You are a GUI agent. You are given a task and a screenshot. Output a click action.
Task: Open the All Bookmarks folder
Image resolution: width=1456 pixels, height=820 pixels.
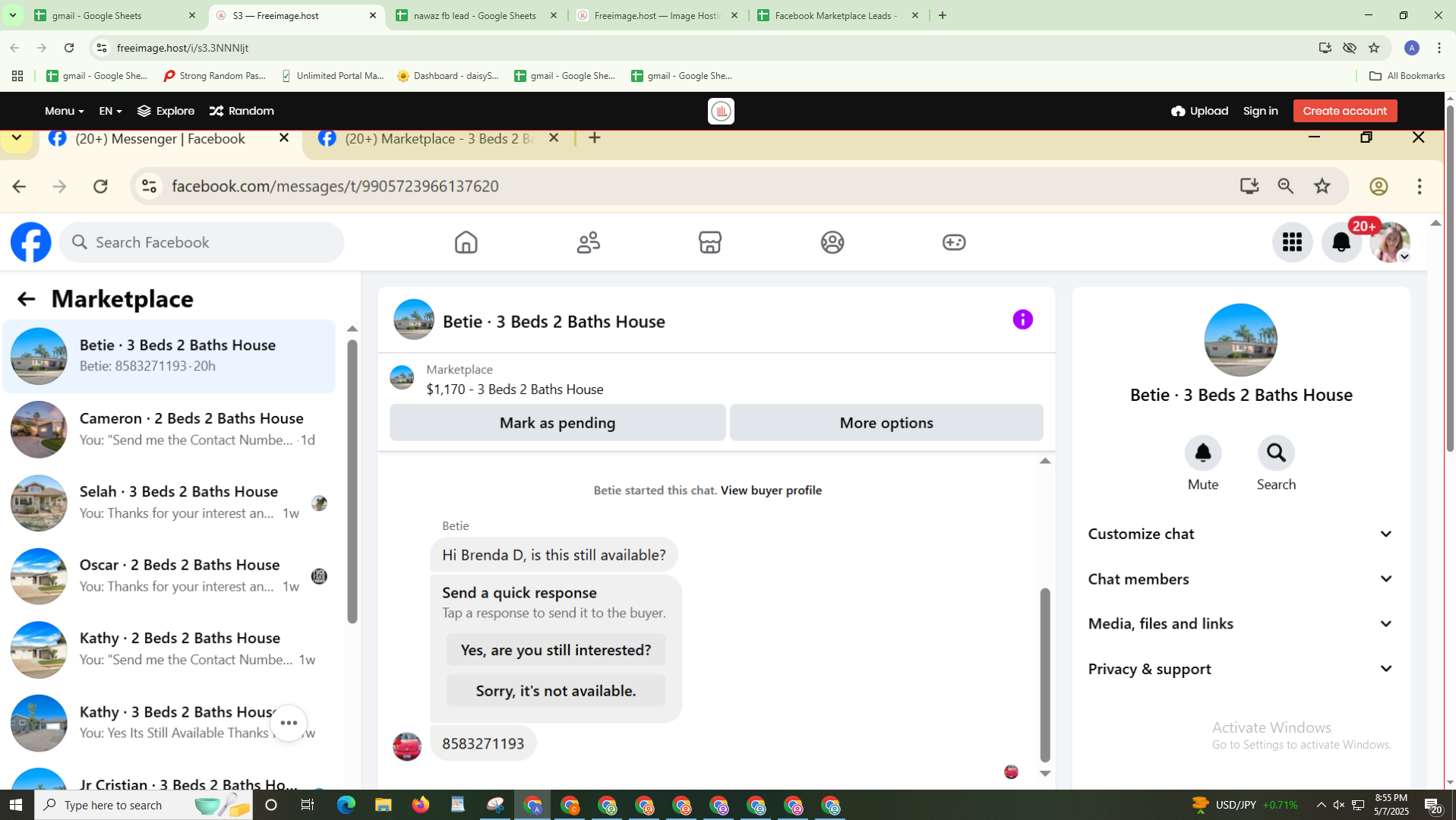(x=1407, y=76)
